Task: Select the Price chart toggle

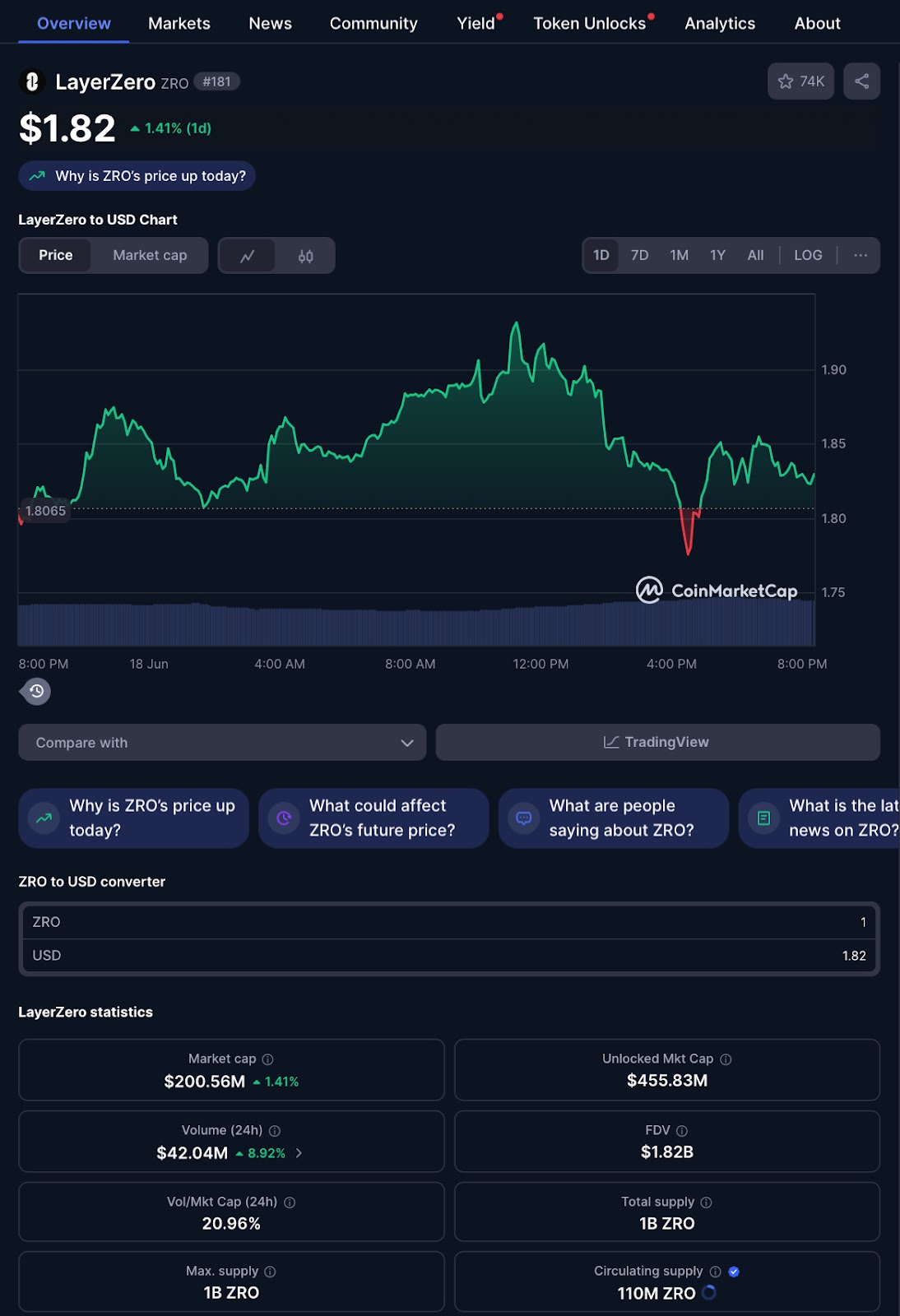Action: coord(56,256)
